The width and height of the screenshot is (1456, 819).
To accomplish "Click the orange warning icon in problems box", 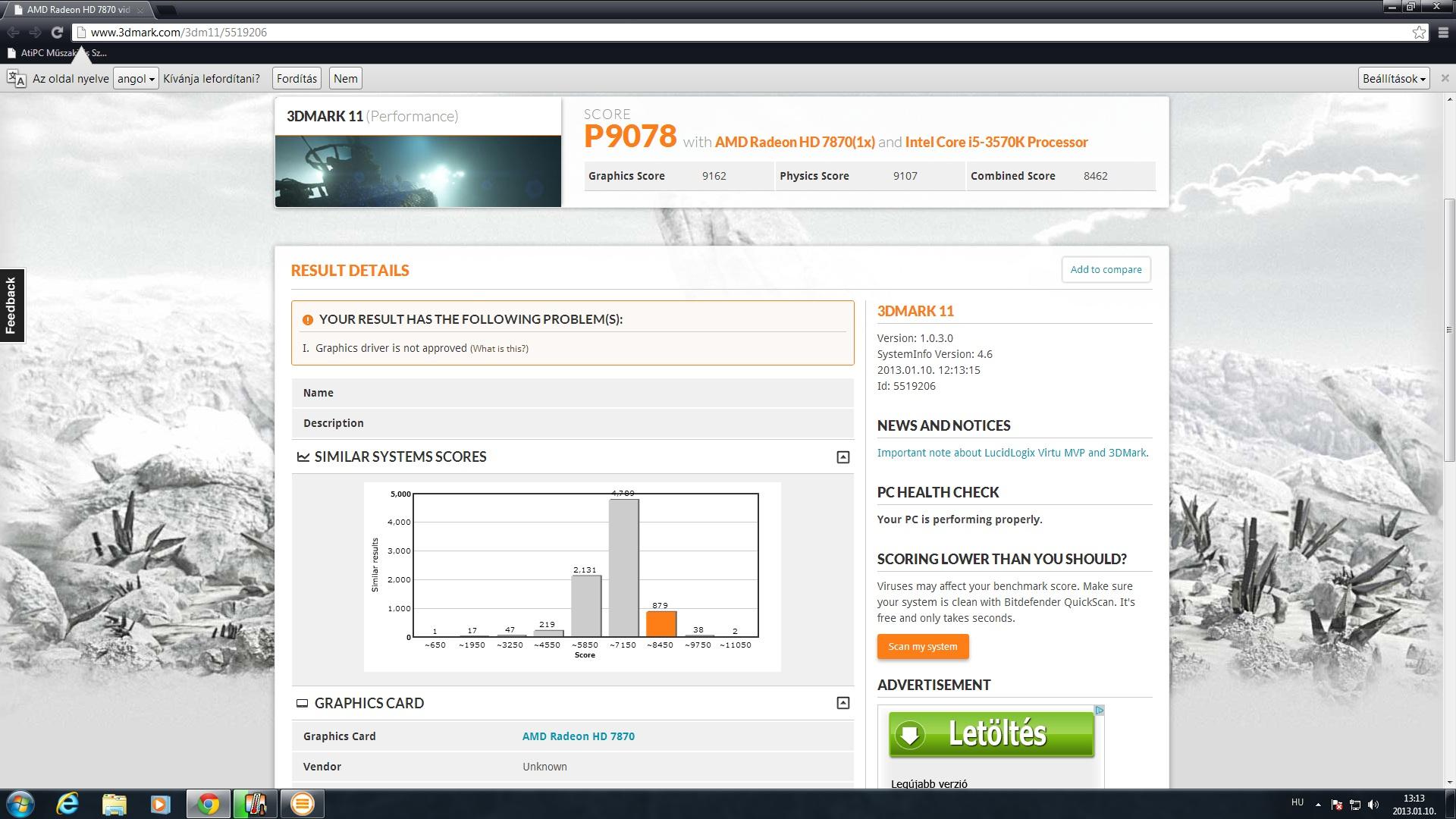I will (307, 320).
